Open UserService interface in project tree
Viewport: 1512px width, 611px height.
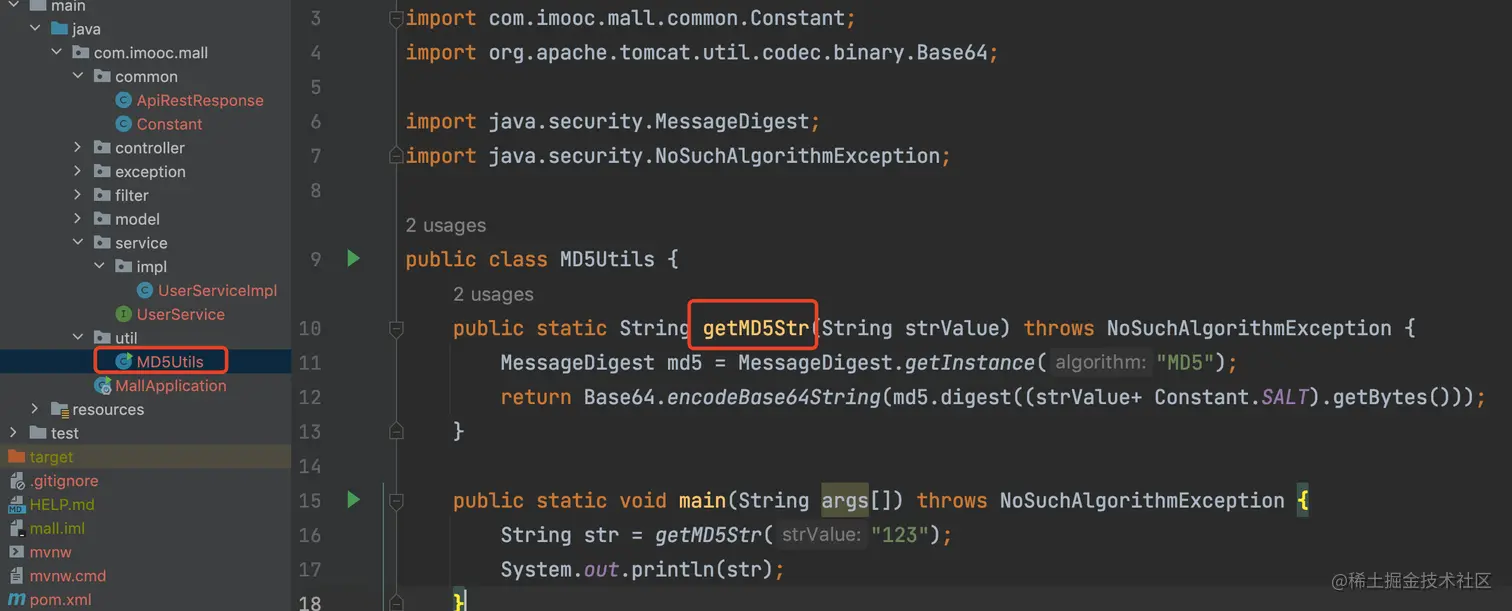coord(180,314)
